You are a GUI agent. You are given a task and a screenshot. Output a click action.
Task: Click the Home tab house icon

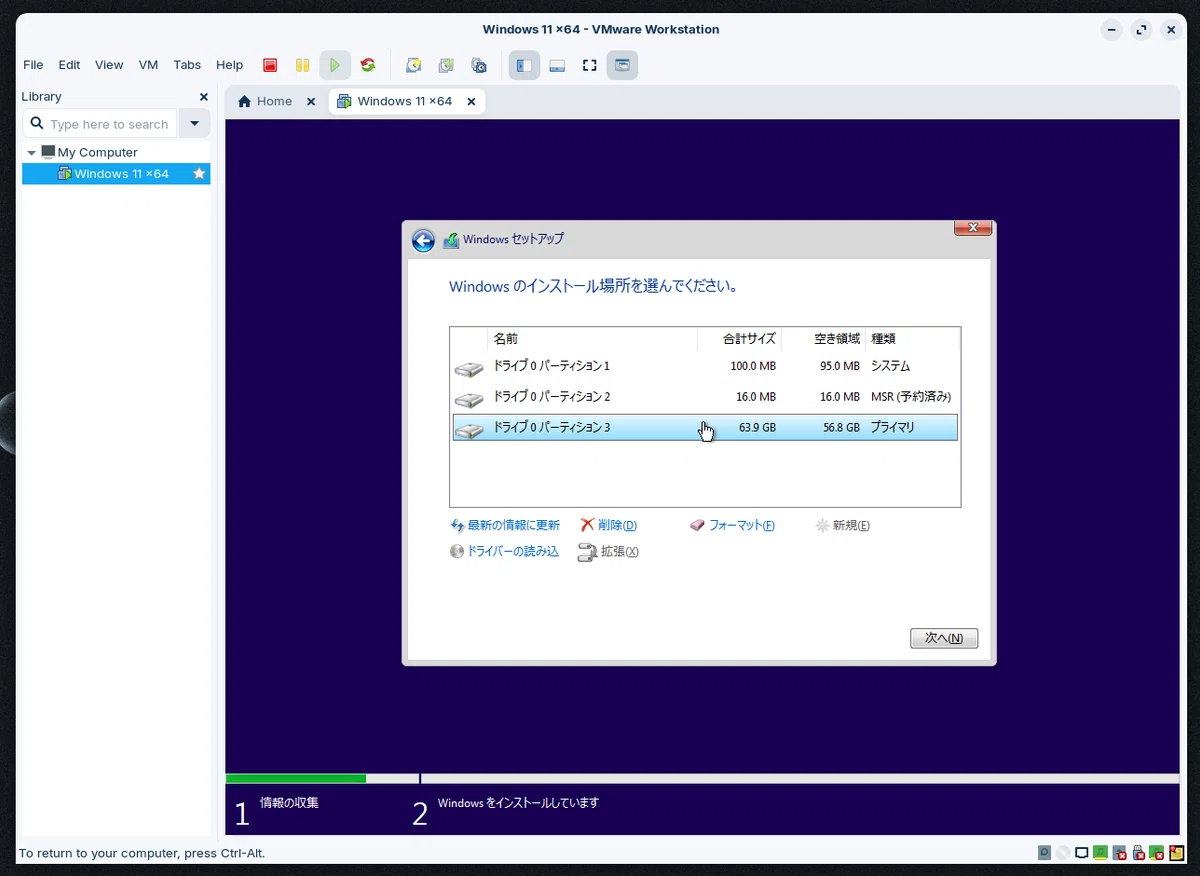[244, 101]
